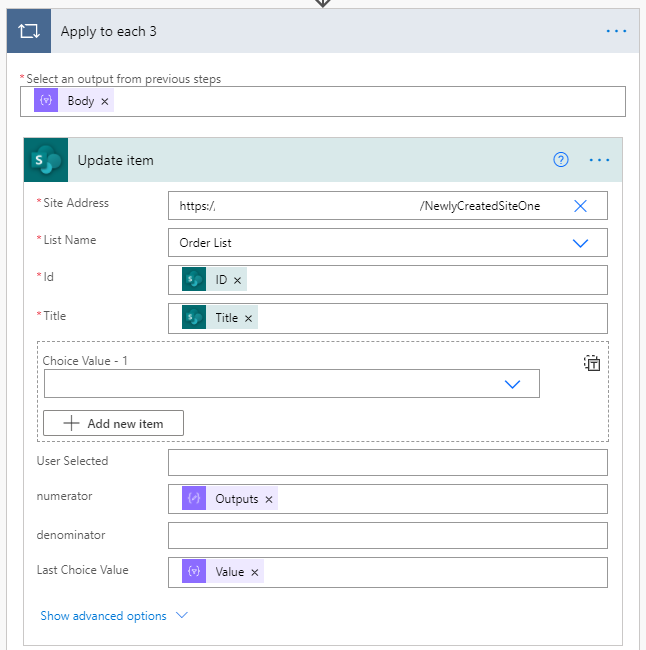Open the Update item help icon
646x650 pixels.
pyautogui.click(x=561, y=160)
